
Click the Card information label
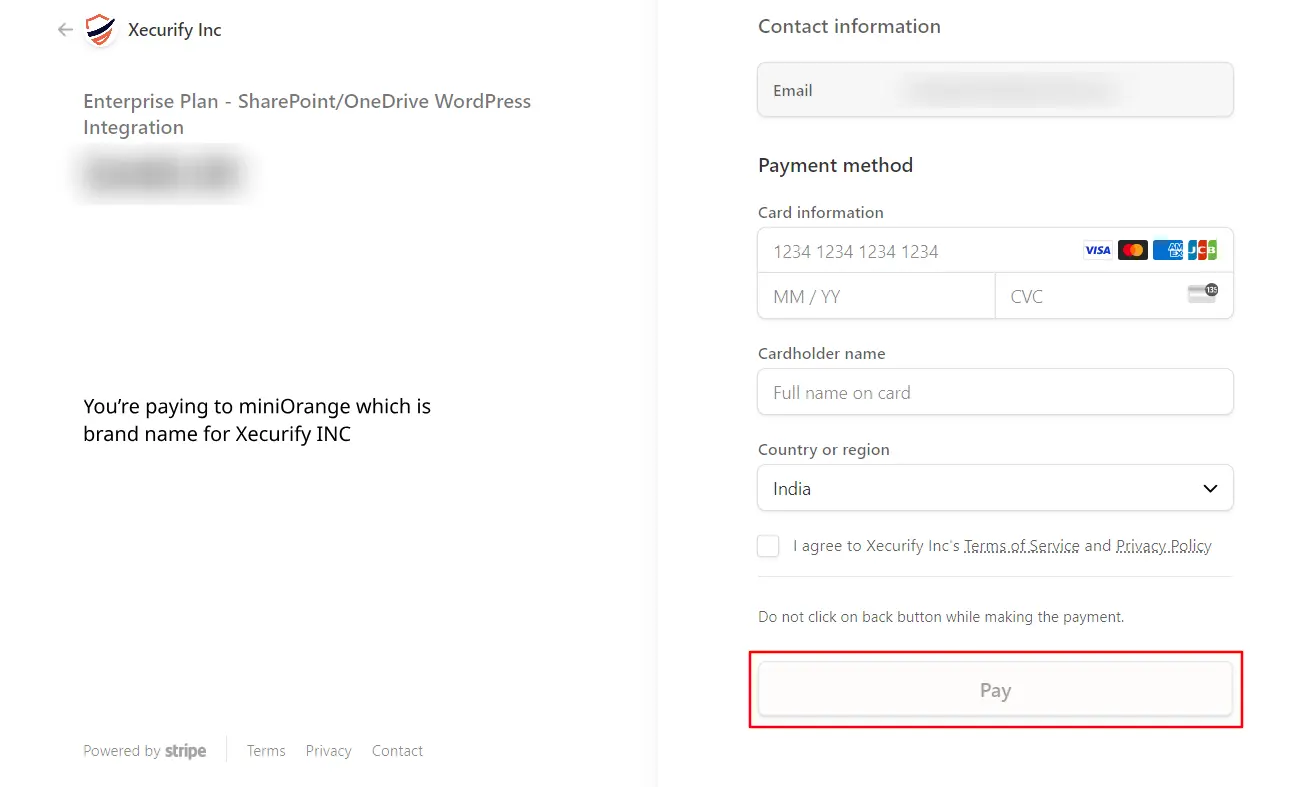821,212
